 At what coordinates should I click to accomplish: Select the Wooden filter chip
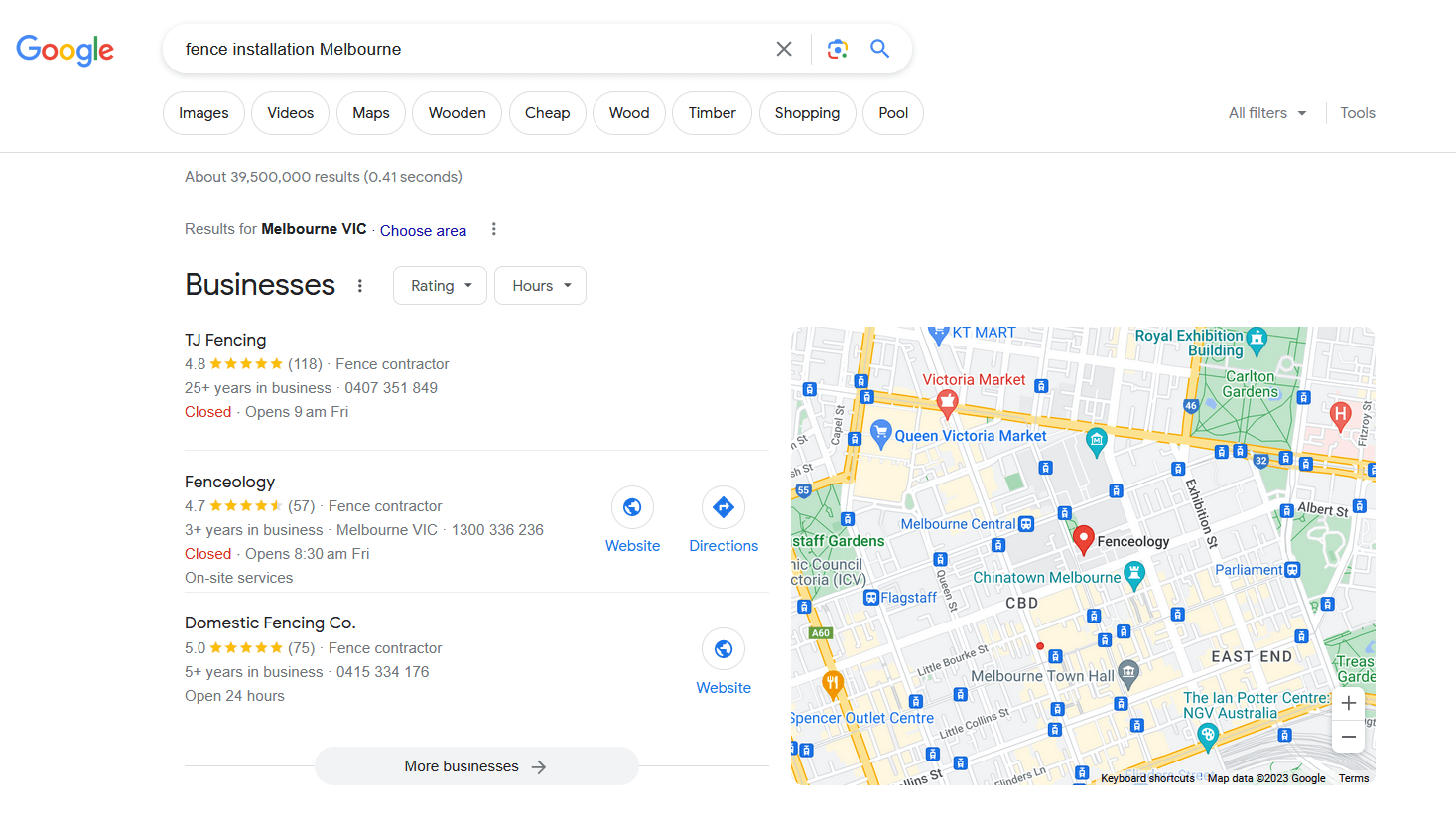[457, 113]
